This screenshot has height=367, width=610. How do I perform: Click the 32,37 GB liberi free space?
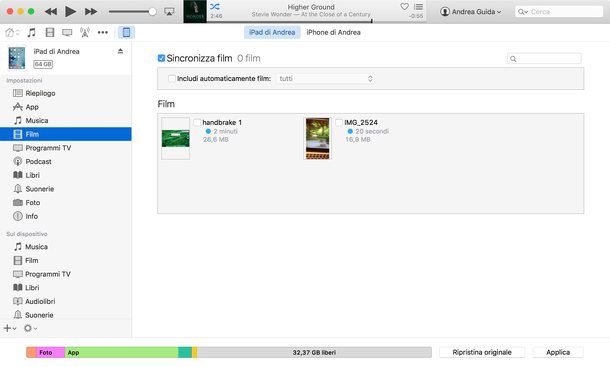(314, 353)
